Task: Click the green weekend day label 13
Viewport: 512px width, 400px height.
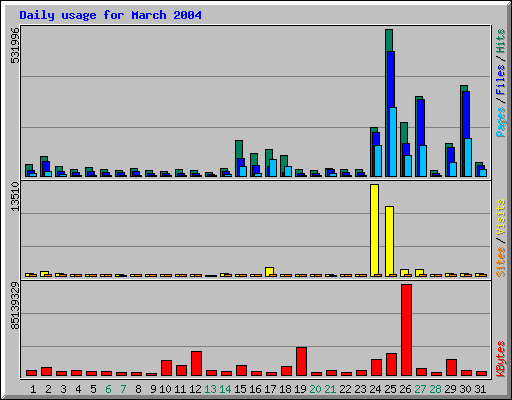Action: (x=210, y=389)
